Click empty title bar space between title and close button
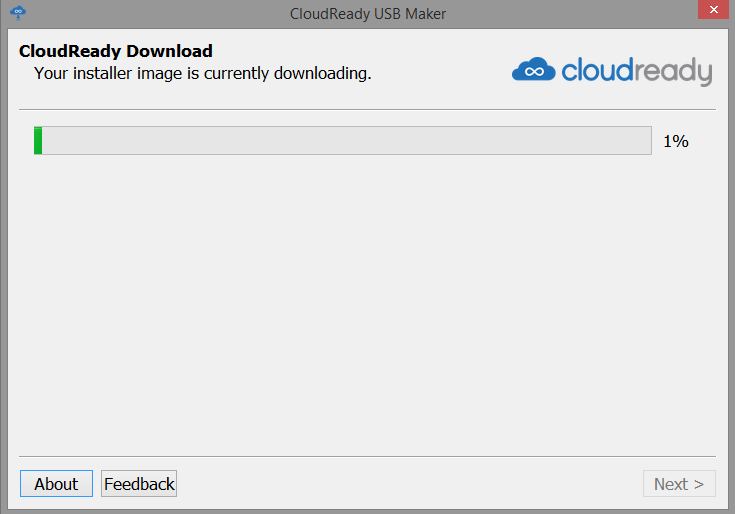This screenshot has height=514, width=735. 580,12
